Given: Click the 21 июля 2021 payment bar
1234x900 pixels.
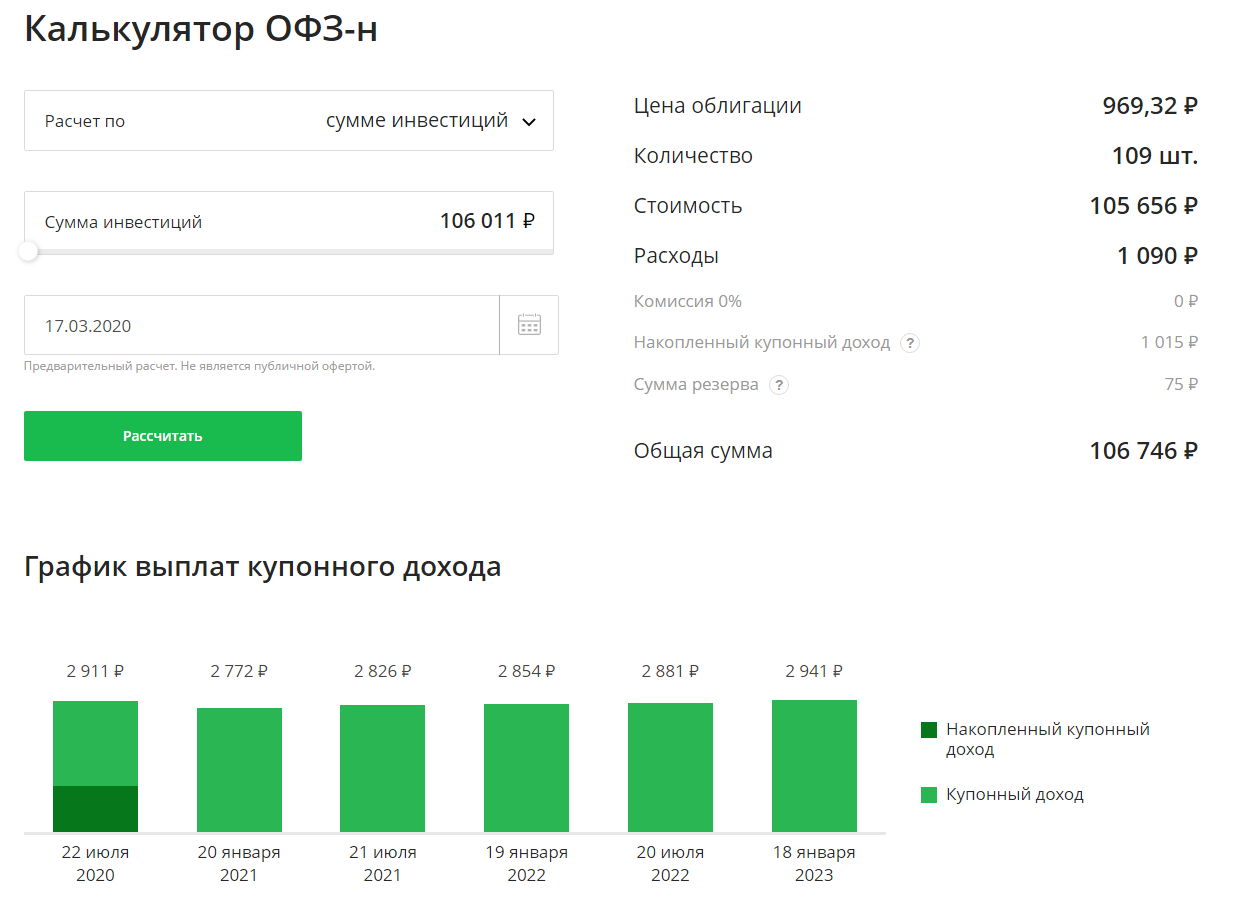Looking at the screenshot, I should pos(382,768).
